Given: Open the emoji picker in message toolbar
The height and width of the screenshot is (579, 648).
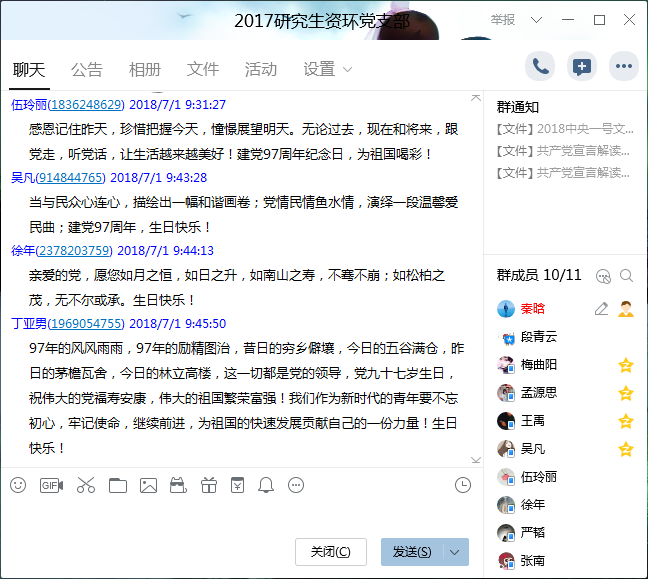Looking at the screenshot, I should pyautogui.click(x=18, y=485).
